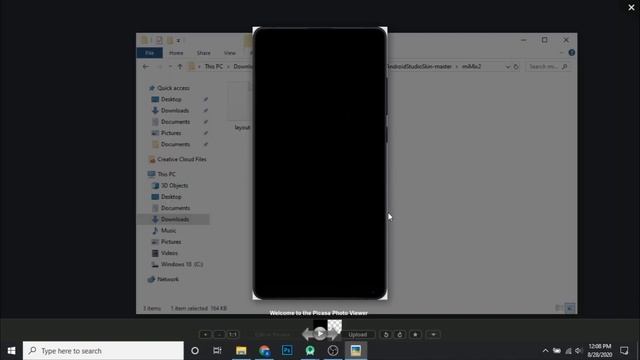
Task: Click the taskbar clock showing 12:08 PM
Action: 600,351
